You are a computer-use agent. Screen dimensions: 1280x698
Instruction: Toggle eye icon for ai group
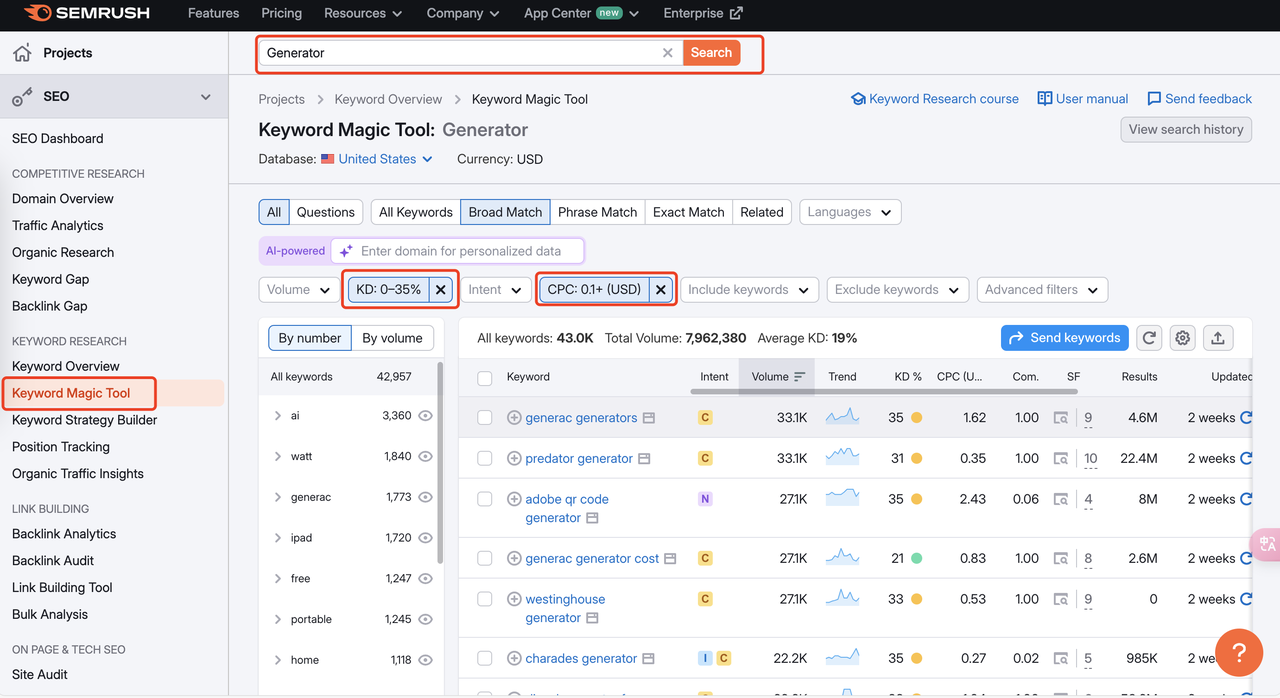coord(425,415)
